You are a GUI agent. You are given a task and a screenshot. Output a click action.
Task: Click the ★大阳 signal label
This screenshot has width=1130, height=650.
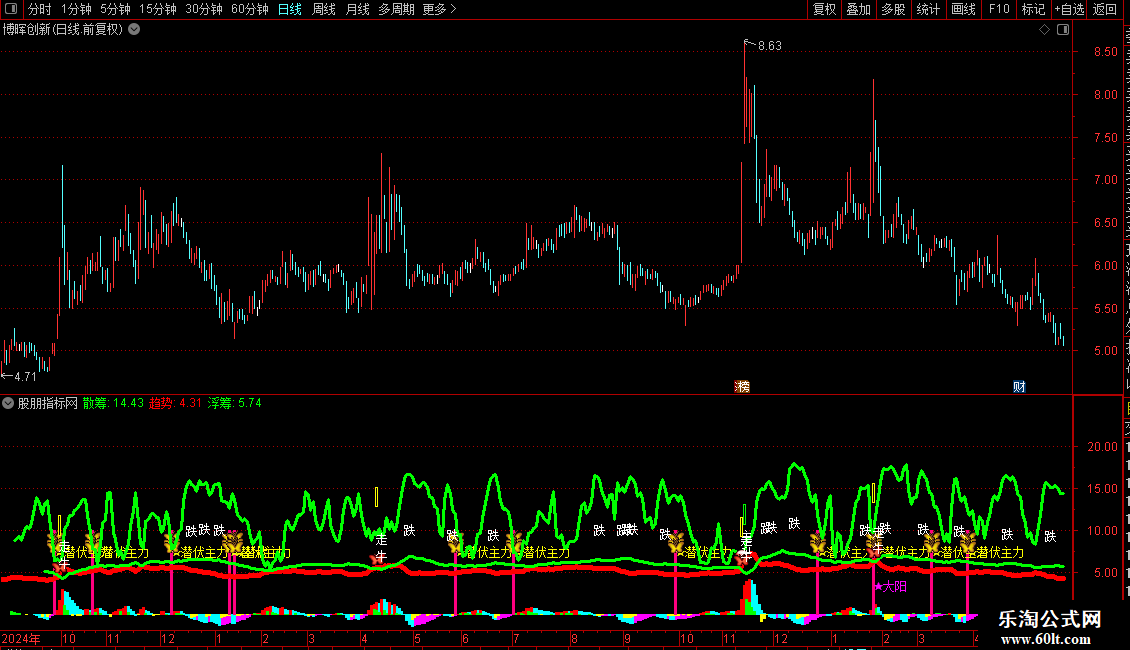point(891,587)
